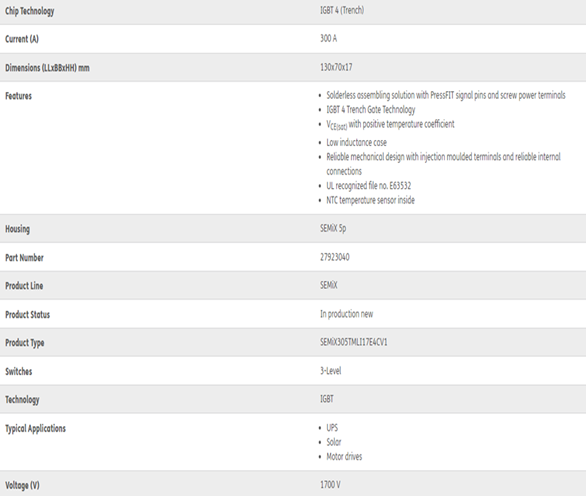Screen dimensions: 586x496
Task: Click the 1700 V voltage value
Action: [330, 485]
